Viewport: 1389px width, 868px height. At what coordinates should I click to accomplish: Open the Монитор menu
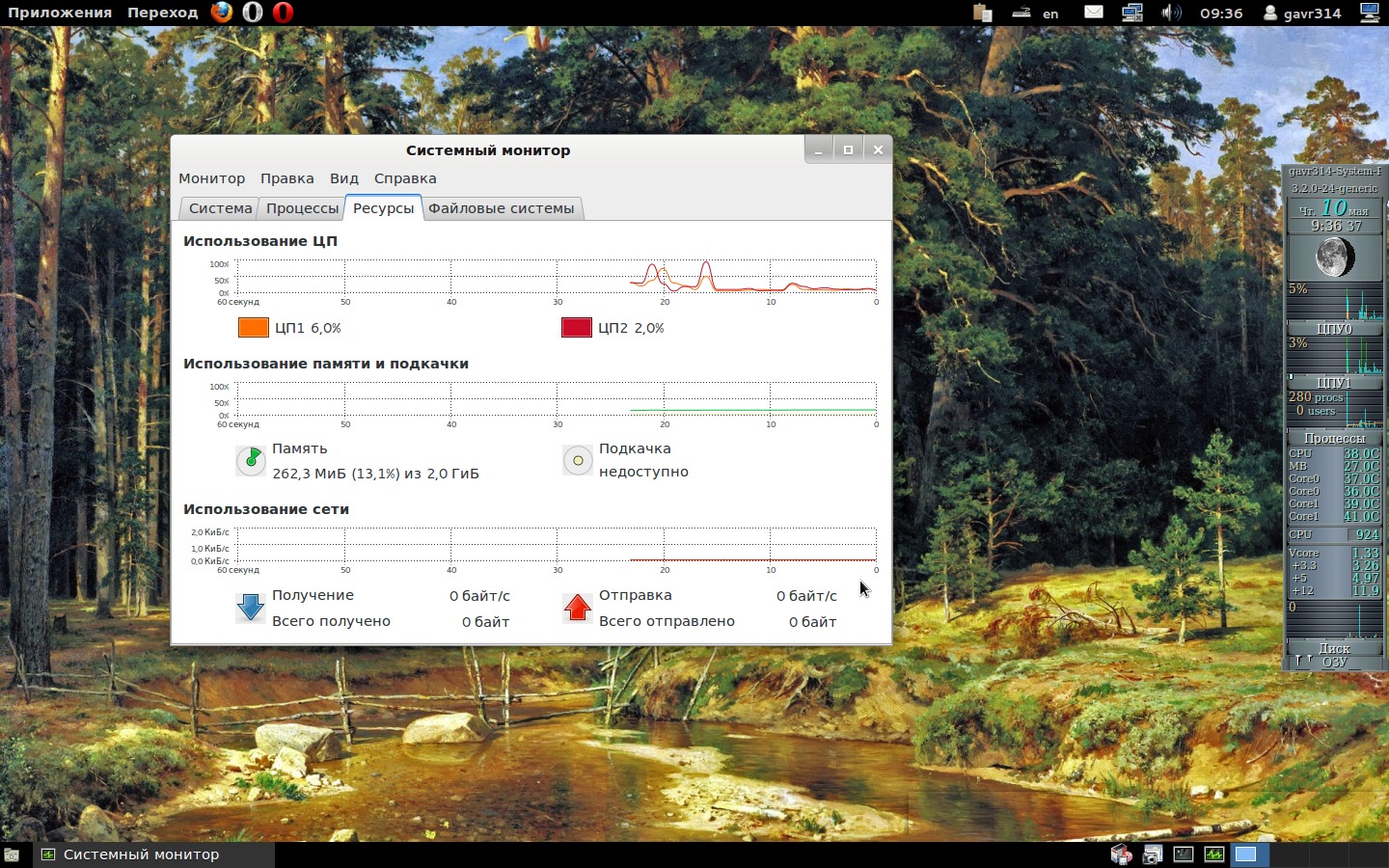point(211,178)
